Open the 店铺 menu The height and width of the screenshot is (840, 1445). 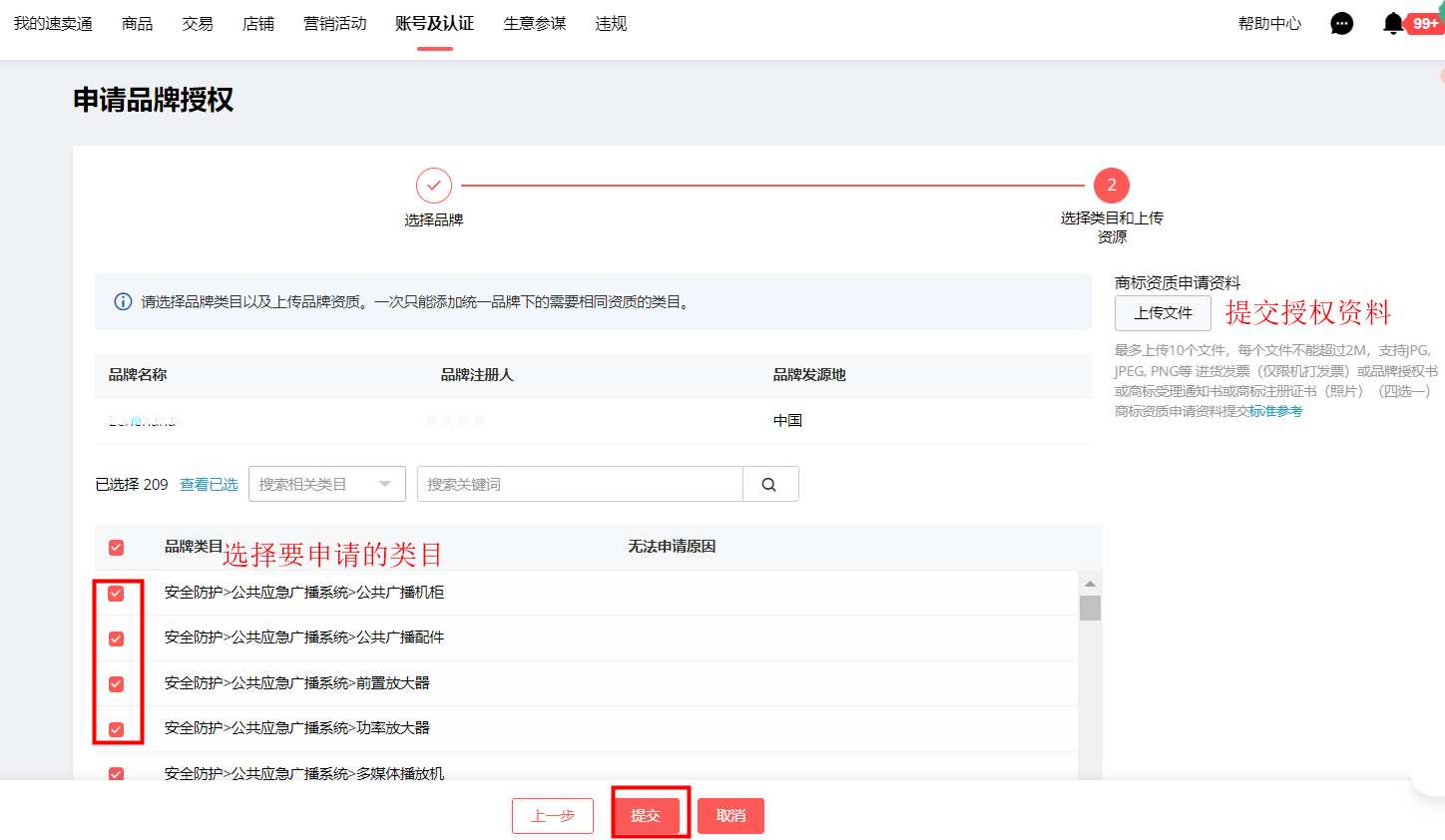pos(258,24)
